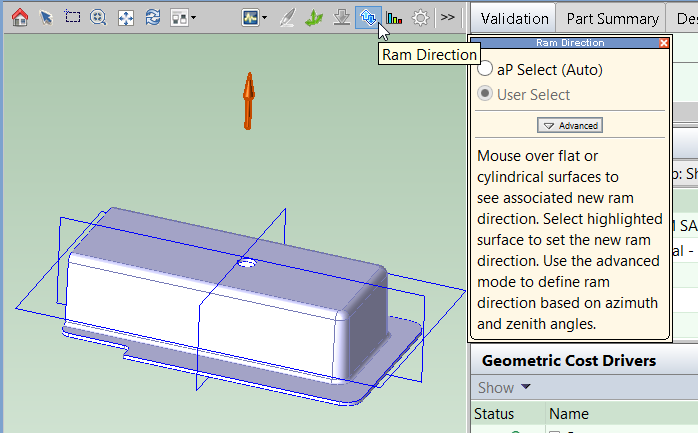Open the Part Summary tab
This screenshot has width=698, height=433.
[x=612, y=18]
